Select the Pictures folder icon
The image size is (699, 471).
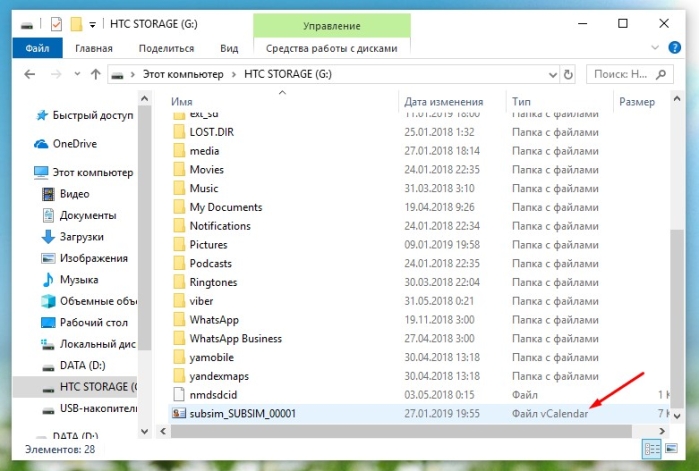(179, 245)
